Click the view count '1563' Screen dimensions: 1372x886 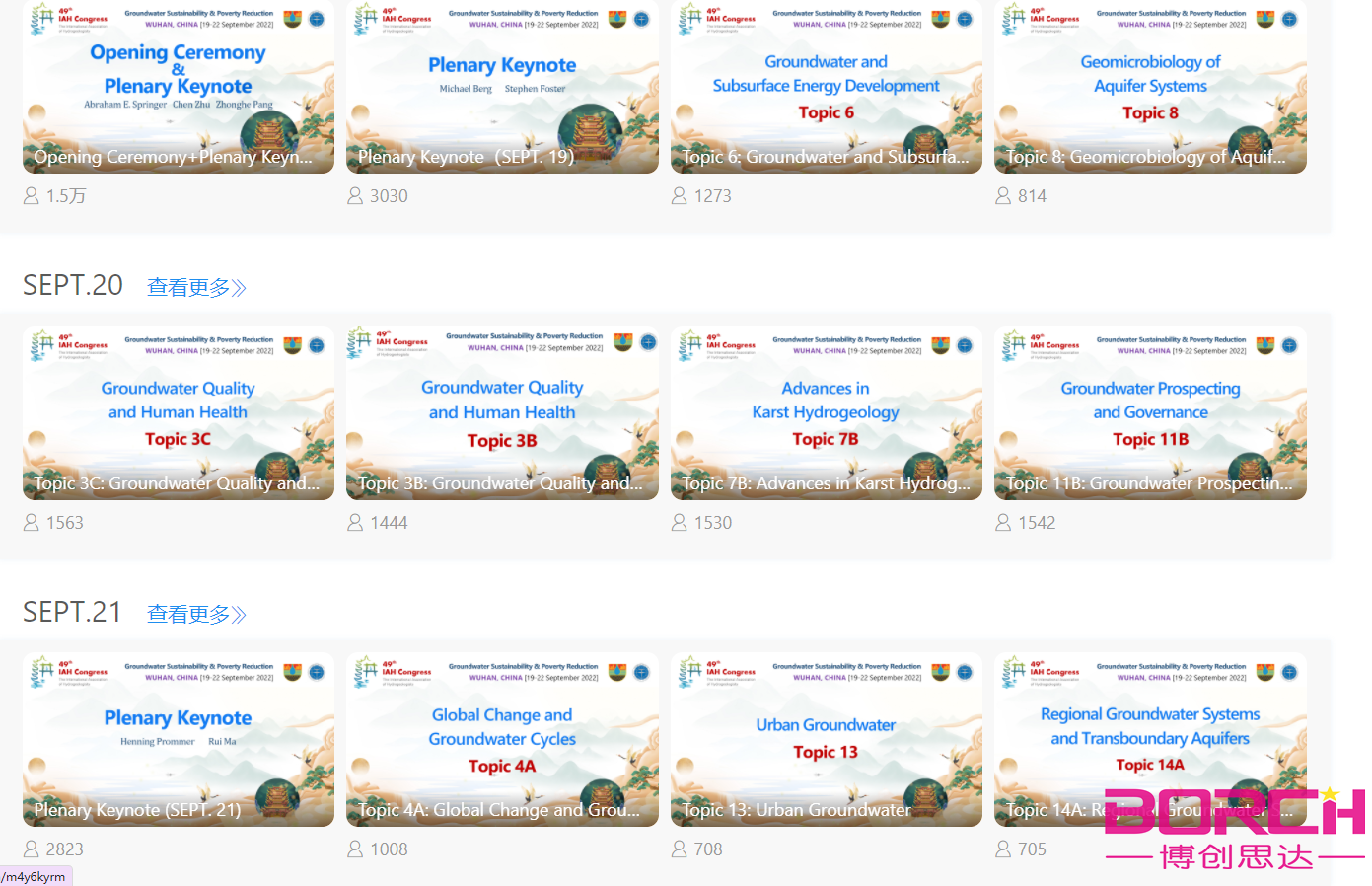click(x=65, y=523)
